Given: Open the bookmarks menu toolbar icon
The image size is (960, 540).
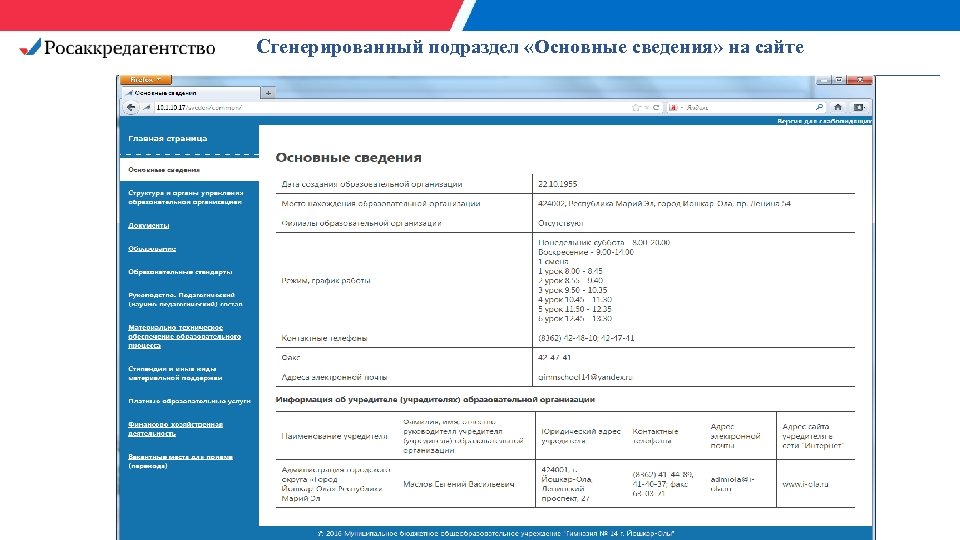Looking at the screenshot, I should 859,107.
